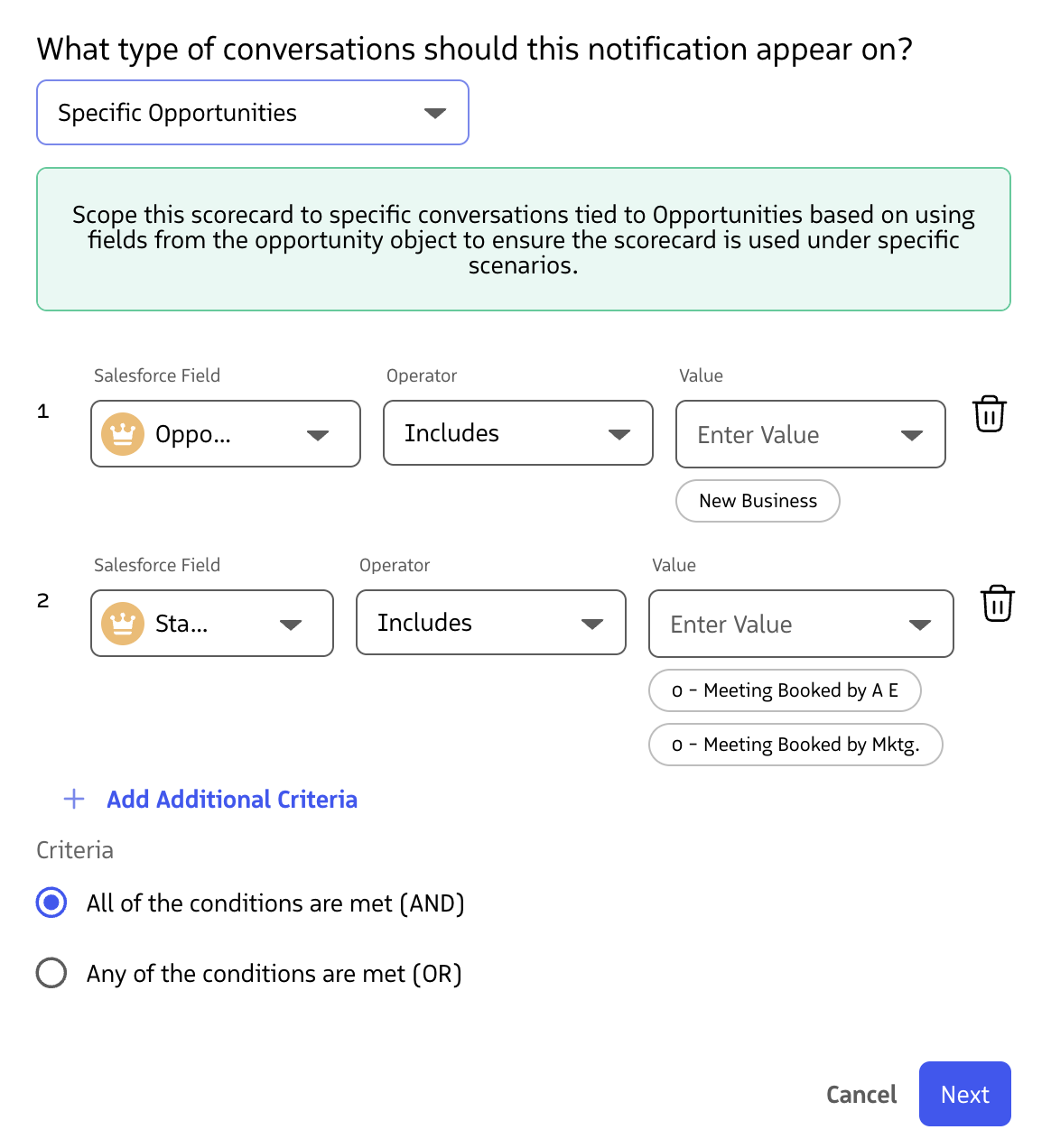
Task: Select any conditions are met (OR)
Action: click(51, 973)
